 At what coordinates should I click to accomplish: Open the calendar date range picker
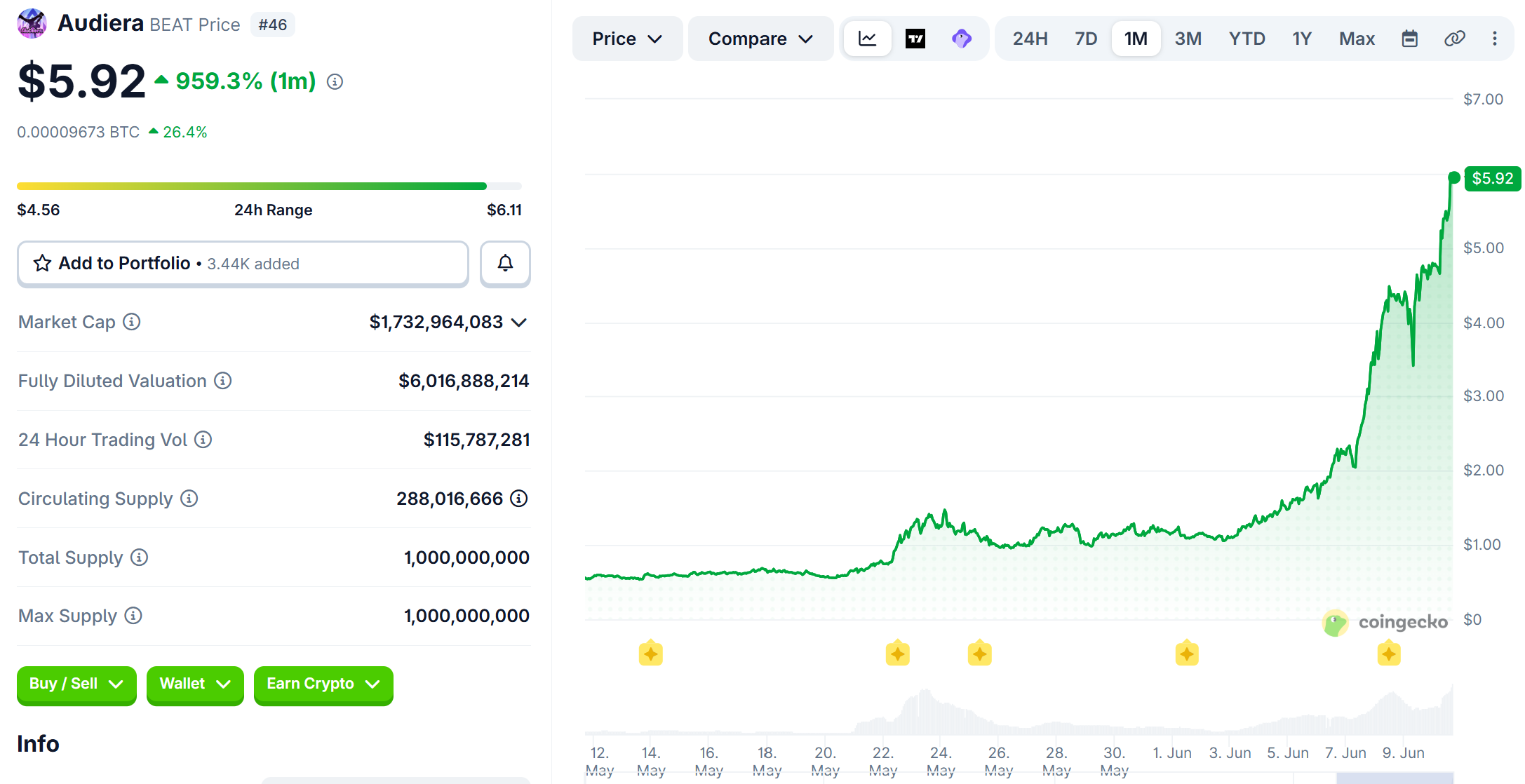pyautogui.click(x=1410, y=39)
